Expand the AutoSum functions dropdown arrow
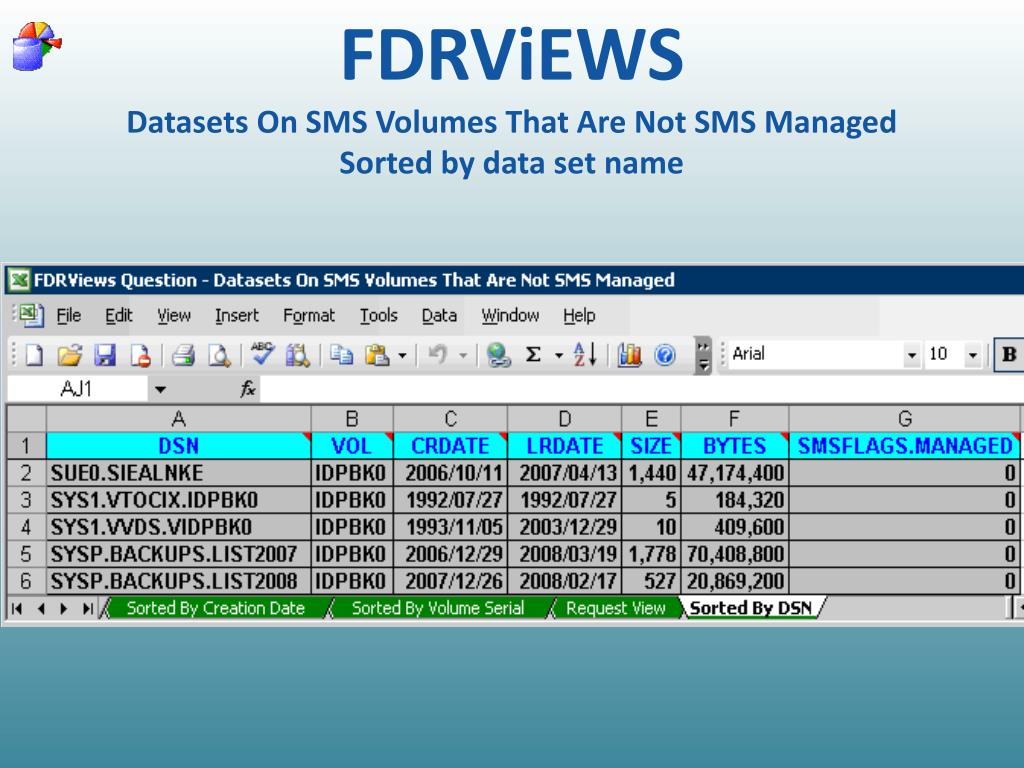 (559, 356)
